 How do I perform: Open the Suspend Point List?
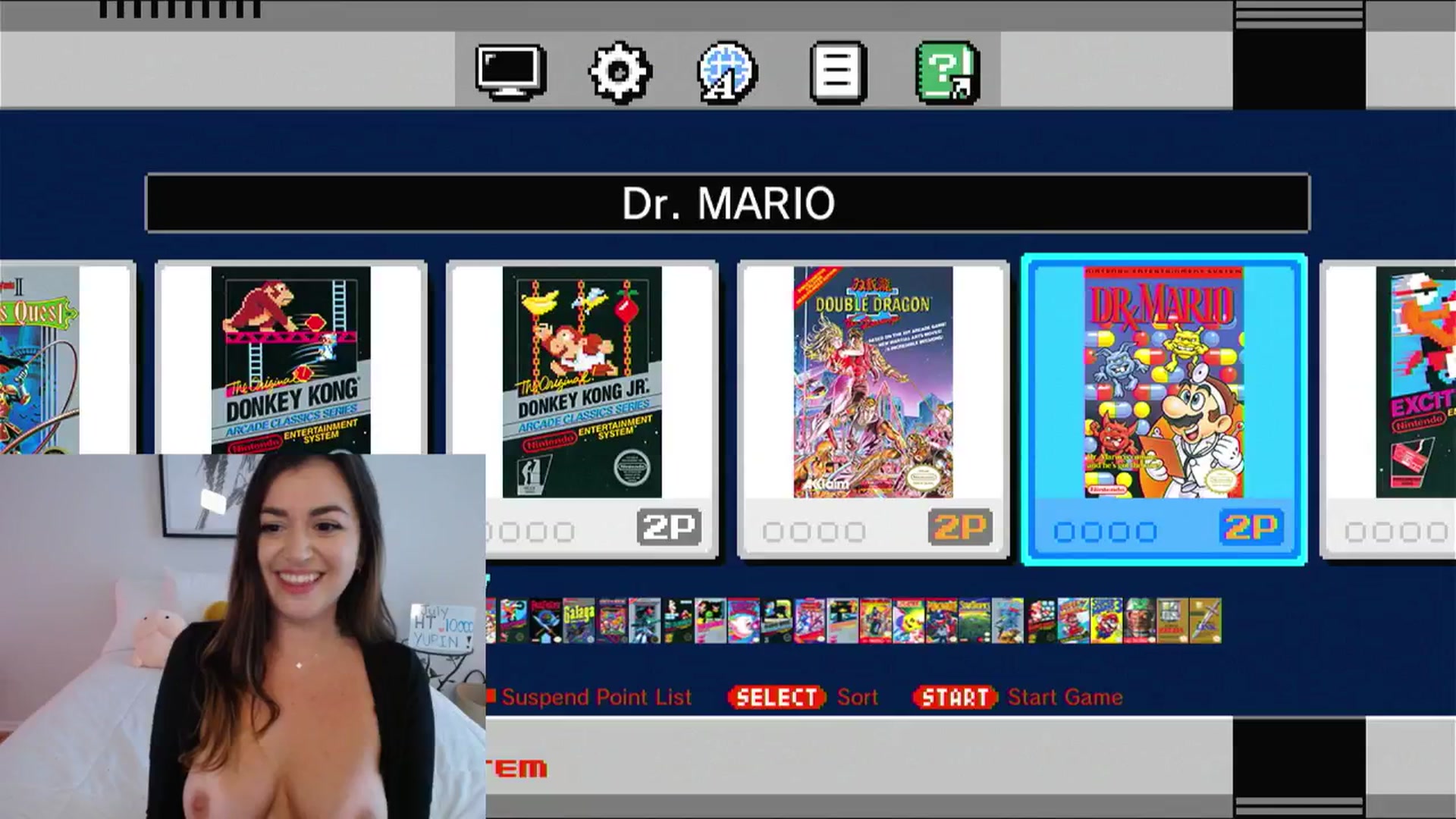click(x=596, y=697)
